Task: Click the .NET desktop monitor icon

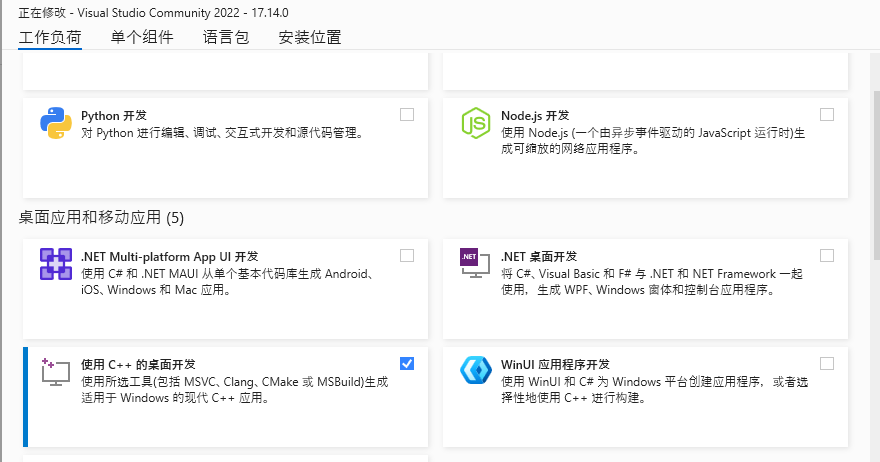Action: [475, 263]
